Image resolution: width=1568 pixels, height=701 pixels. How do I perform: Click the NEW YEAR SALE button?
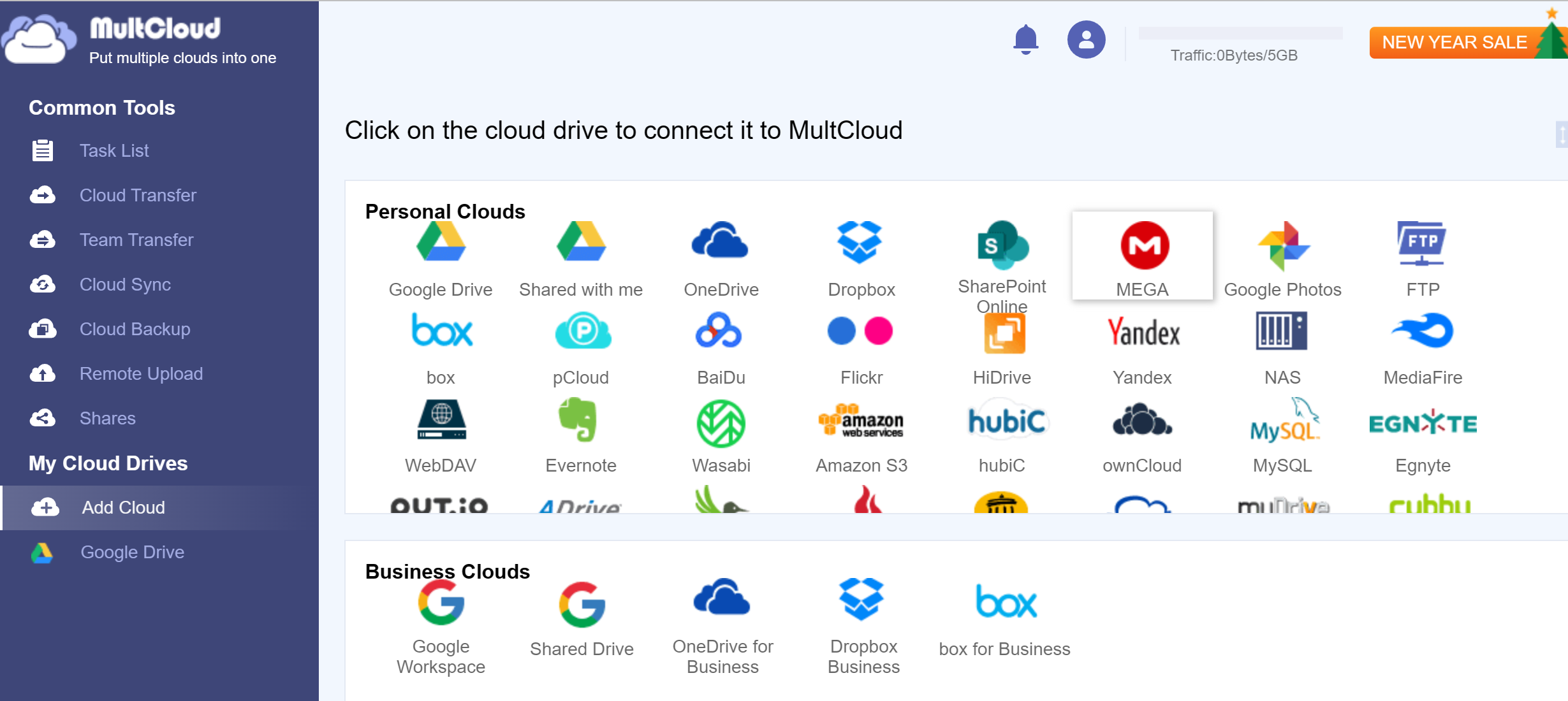point(1454,43)
